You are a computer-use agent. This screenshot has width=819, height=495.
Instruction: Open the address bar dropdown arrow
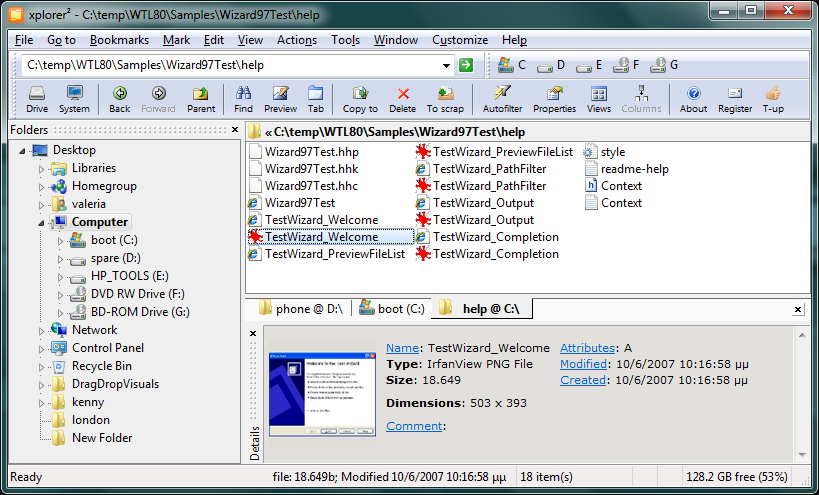(x=446, y=65)
